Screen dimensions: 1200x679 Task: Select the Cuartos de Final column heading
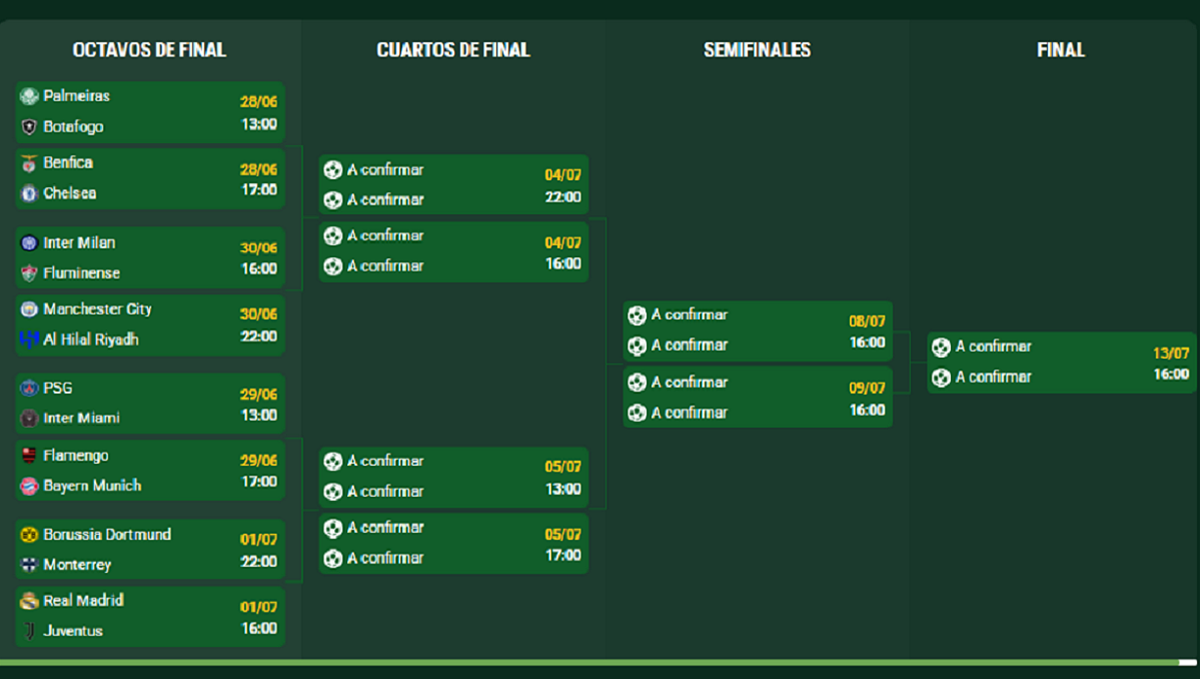click(454, 50)
